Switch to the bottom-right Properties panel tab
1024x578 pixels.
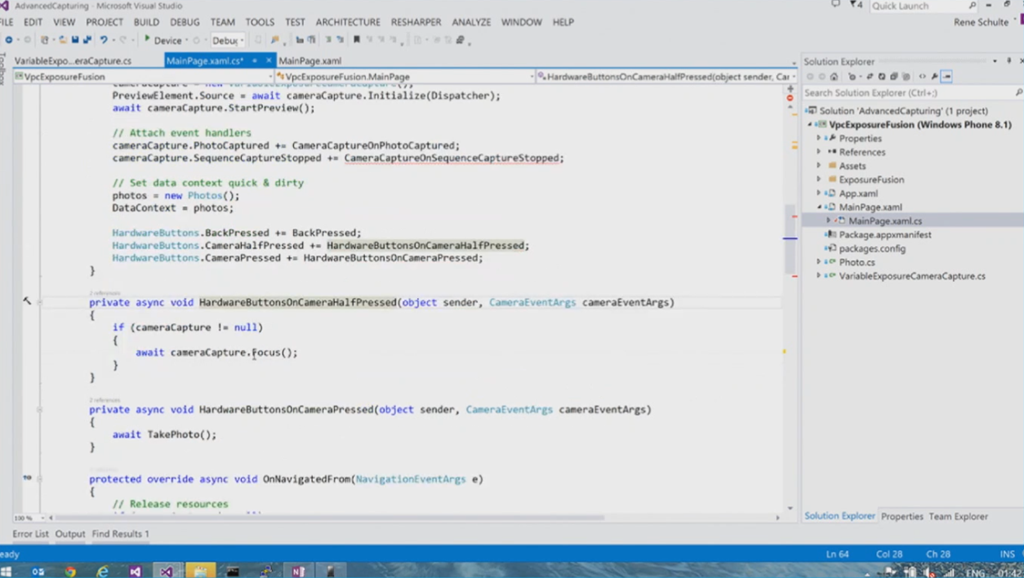tap(902, 517)
